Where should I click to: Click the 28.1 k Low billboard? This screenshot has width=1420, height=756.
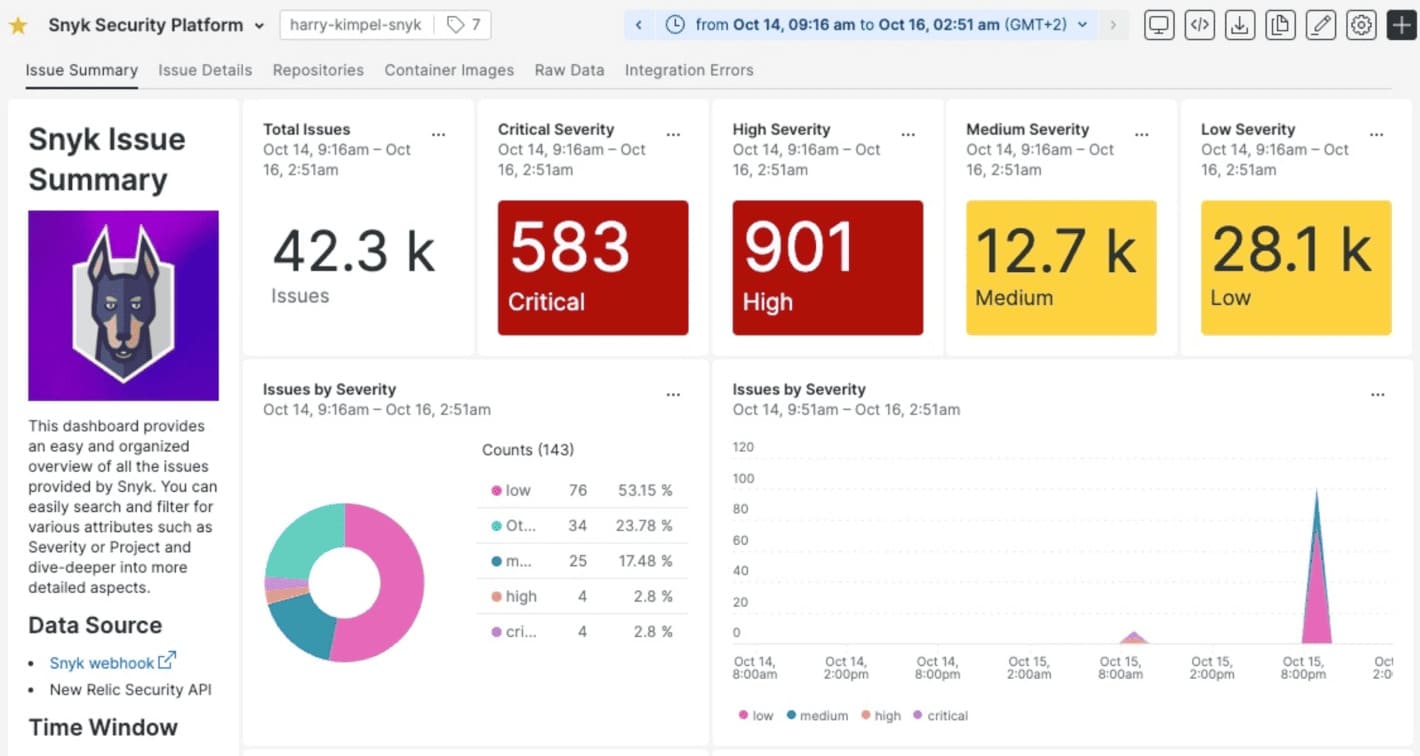(1296, 267)
